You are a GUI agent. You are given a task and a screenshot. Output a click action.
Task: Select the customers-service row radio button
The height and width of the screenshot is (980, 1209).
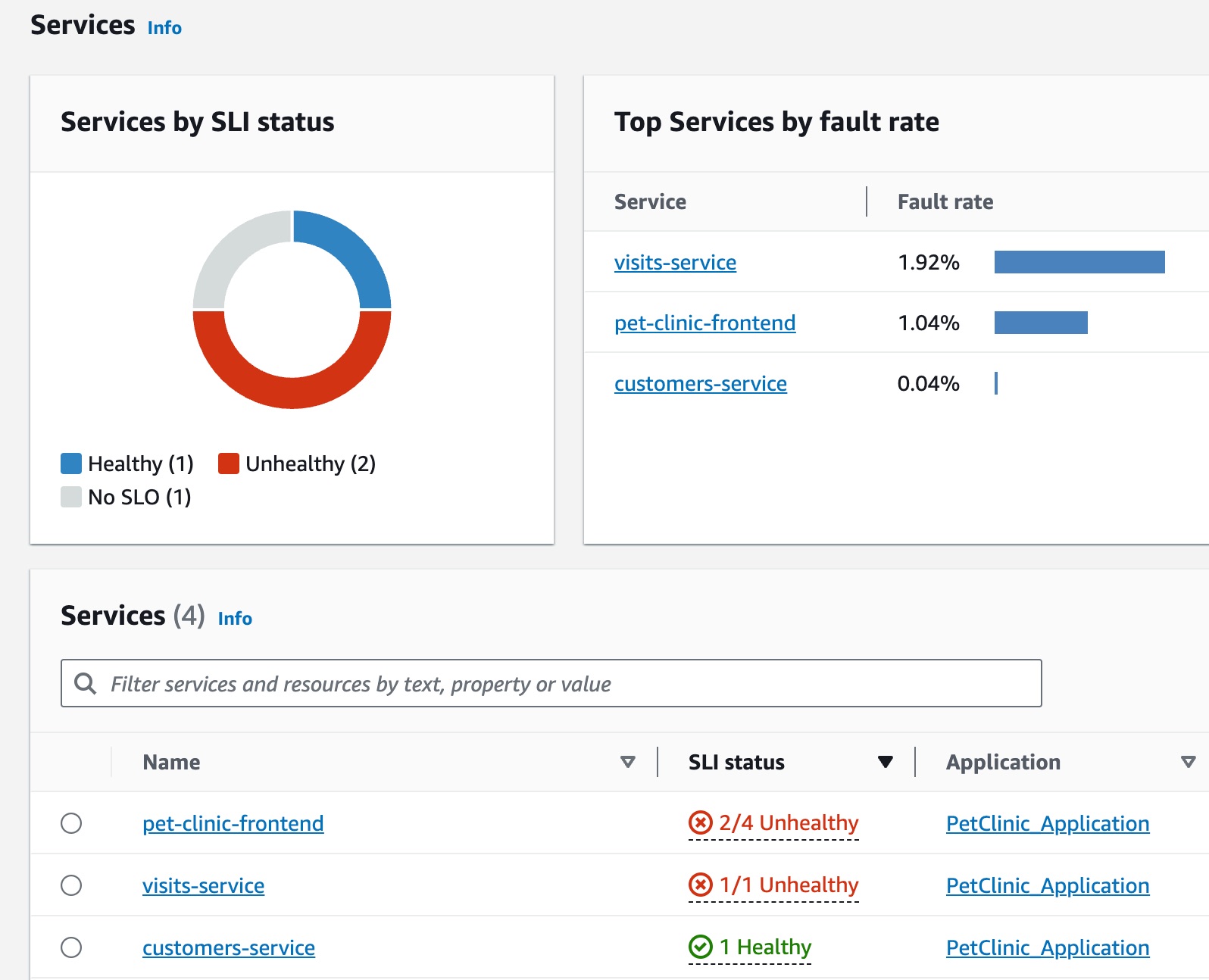(x=71, y=947)
